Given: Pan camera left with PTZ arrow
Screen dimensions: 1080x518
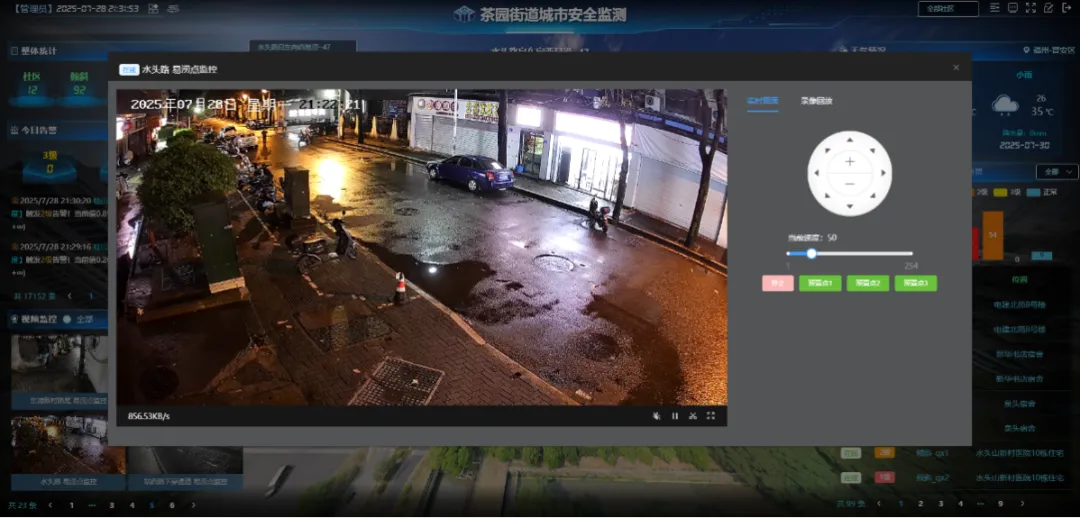Looking at the screenshot, I should click(815, 172).
